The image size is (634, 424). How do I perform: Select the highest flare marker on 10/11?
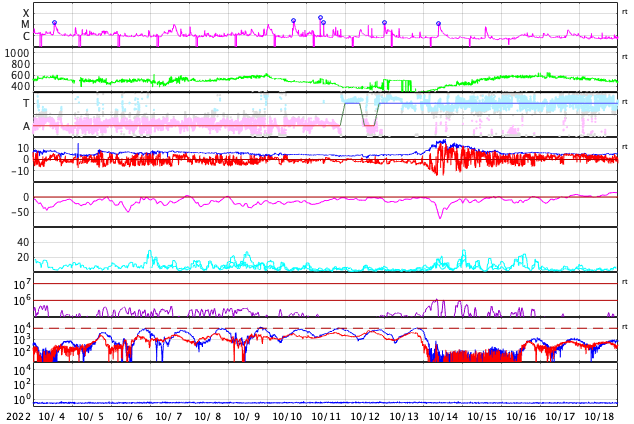[x=321, y=17]
